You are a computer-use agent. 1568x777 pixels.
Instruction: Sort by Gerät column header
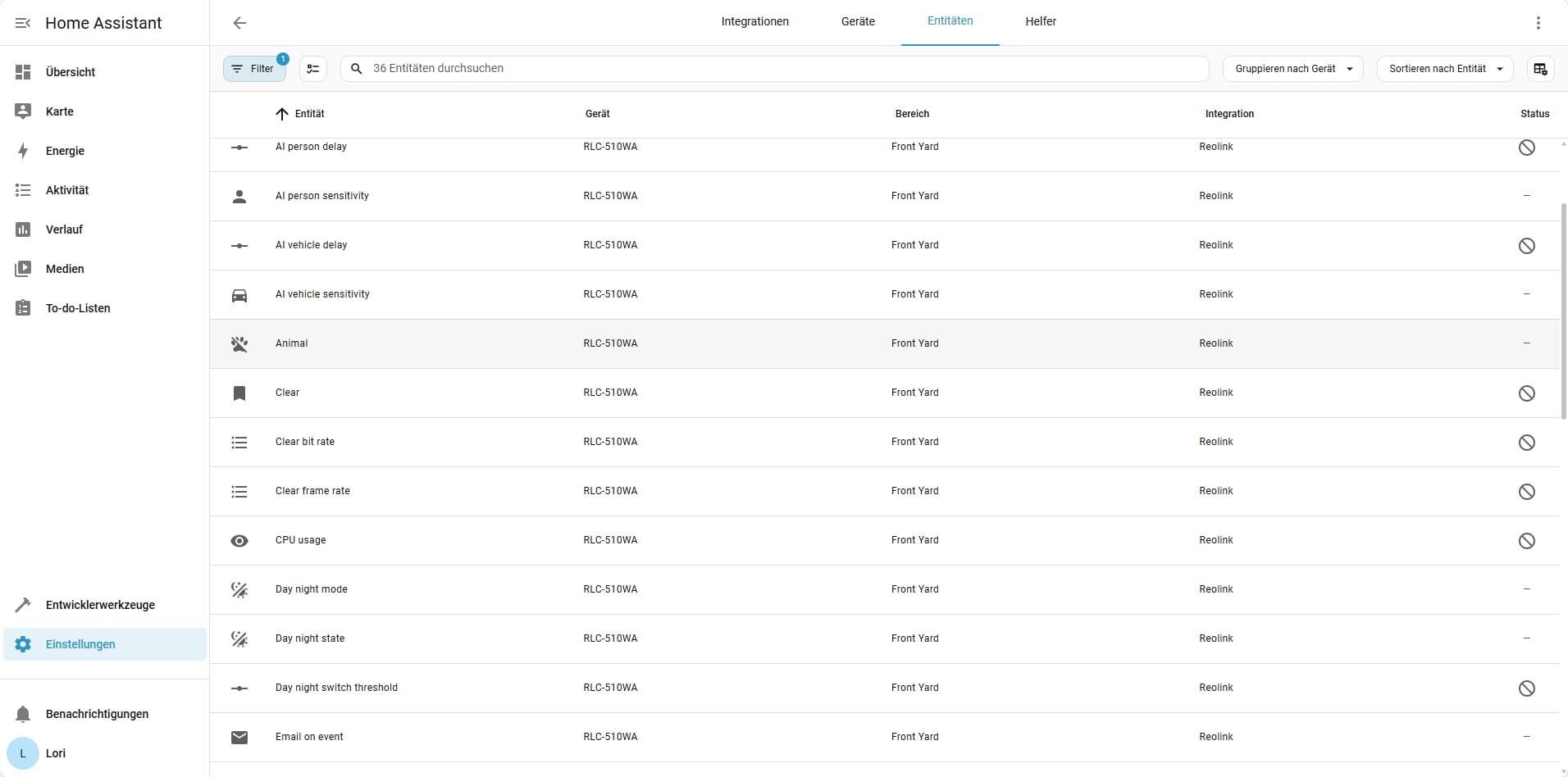597,114
